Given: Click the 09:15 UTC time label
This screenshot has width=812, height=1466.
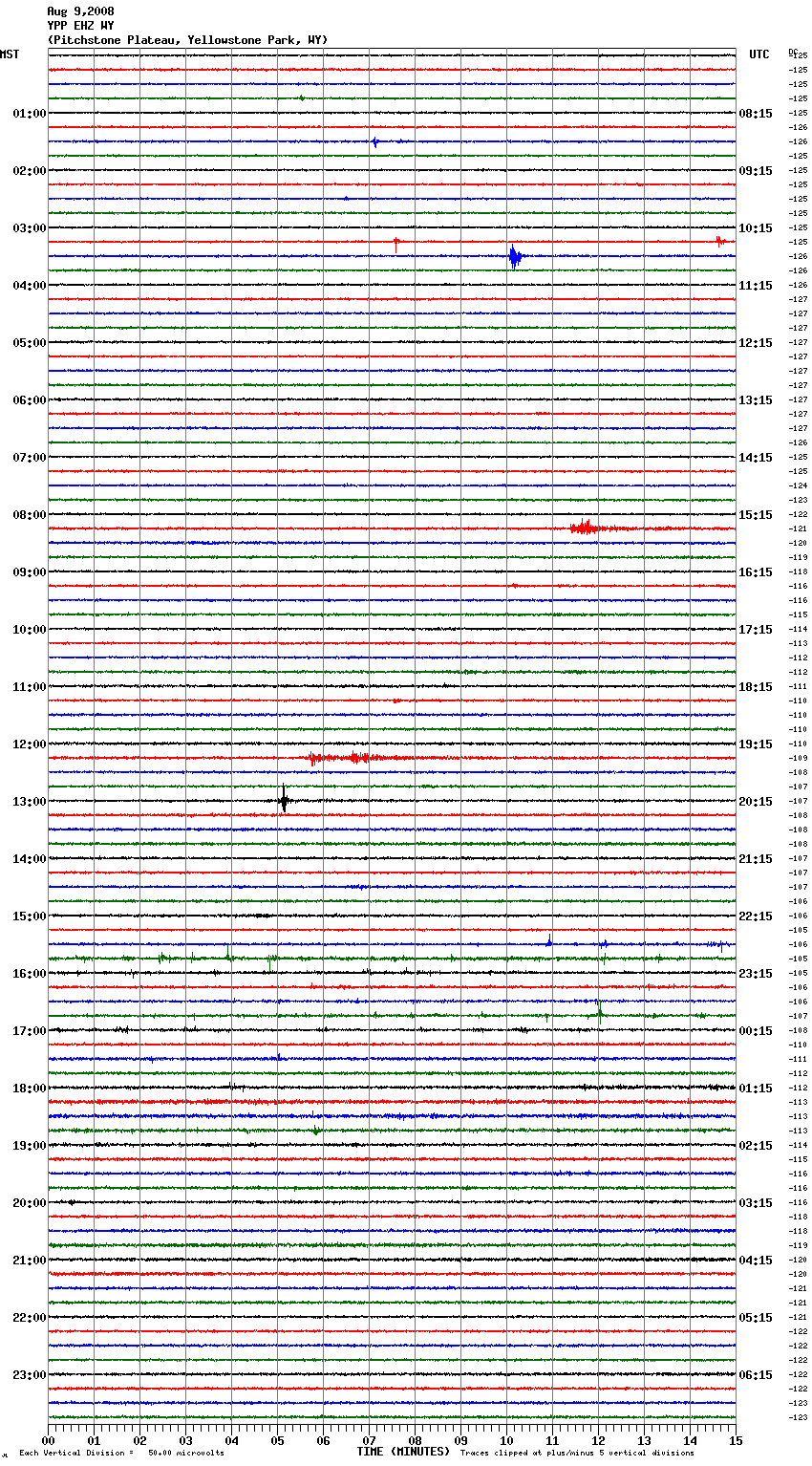Looking at the screenshot, I should coord(756,171).
